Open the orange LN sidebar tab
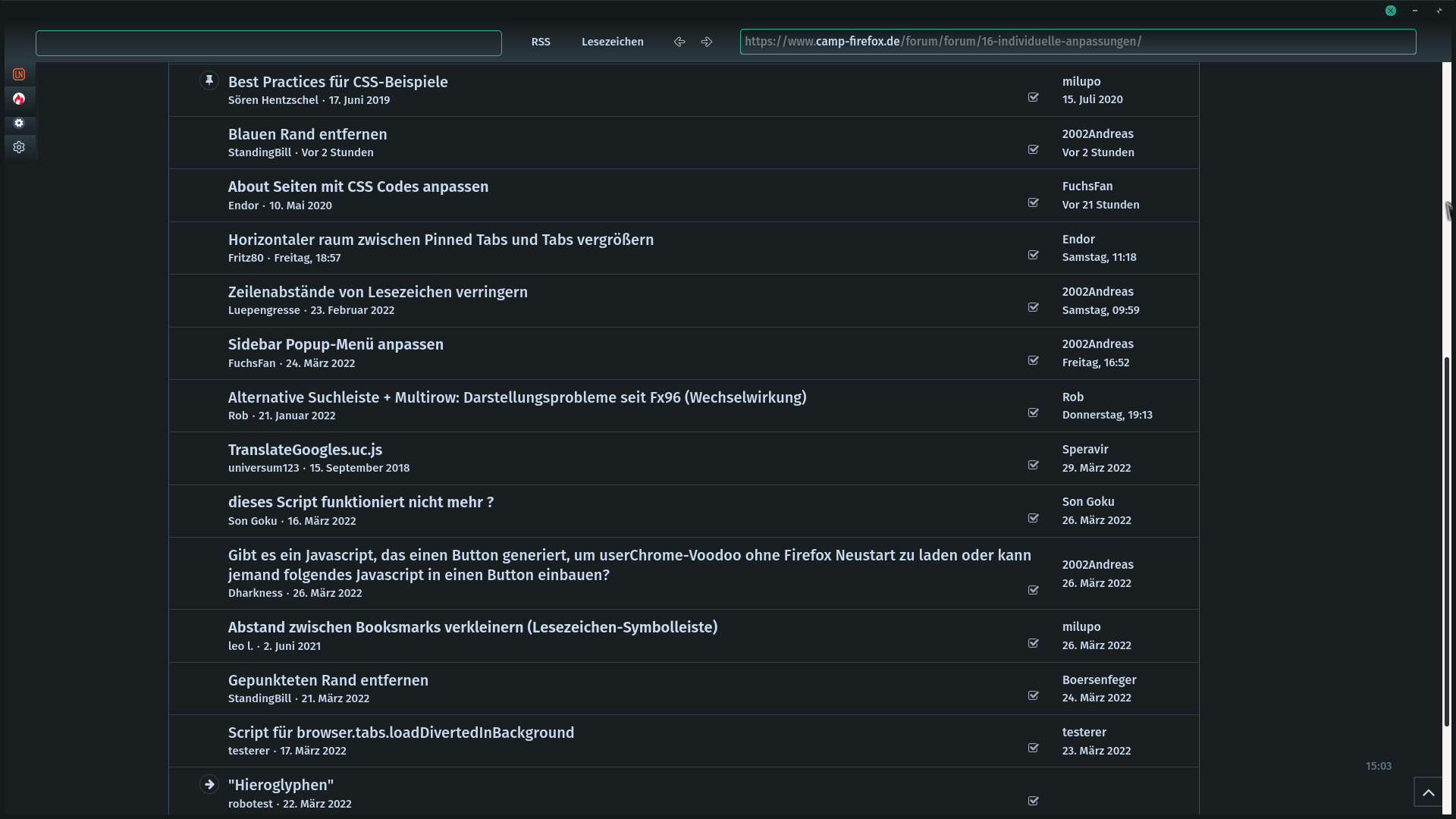Image resolution: width=1456 pixels, height=819 pixels. (x=19, y=74)
